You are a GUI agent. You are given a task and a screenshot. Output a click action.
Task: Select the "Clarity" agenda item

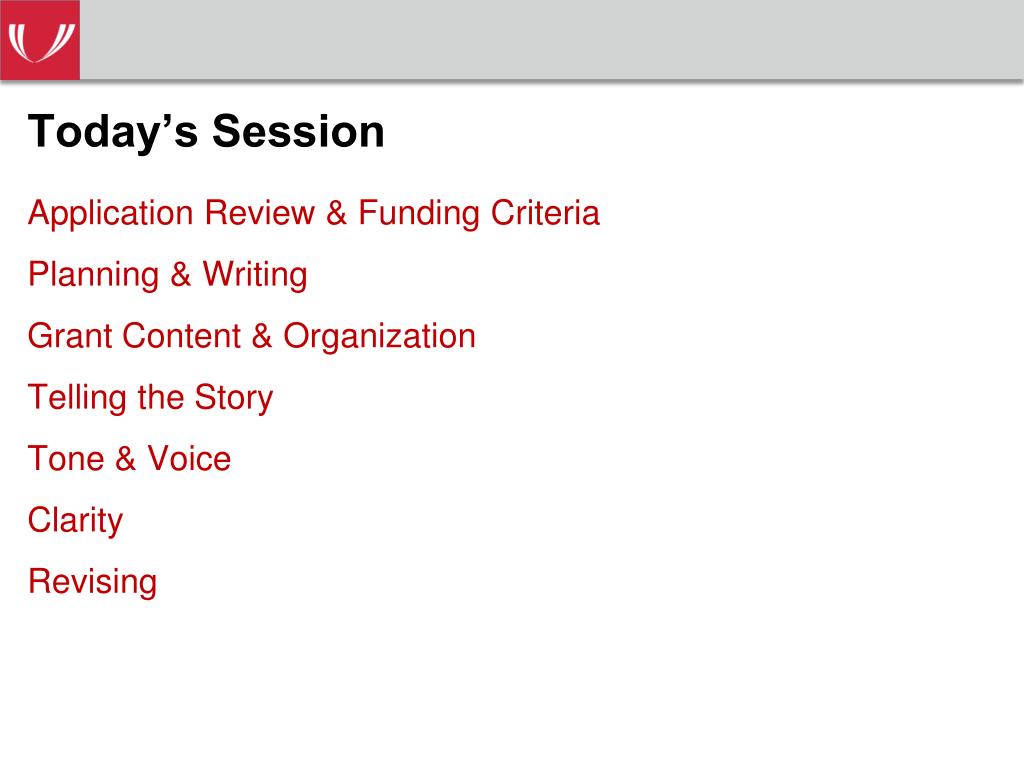pos(75,521)
